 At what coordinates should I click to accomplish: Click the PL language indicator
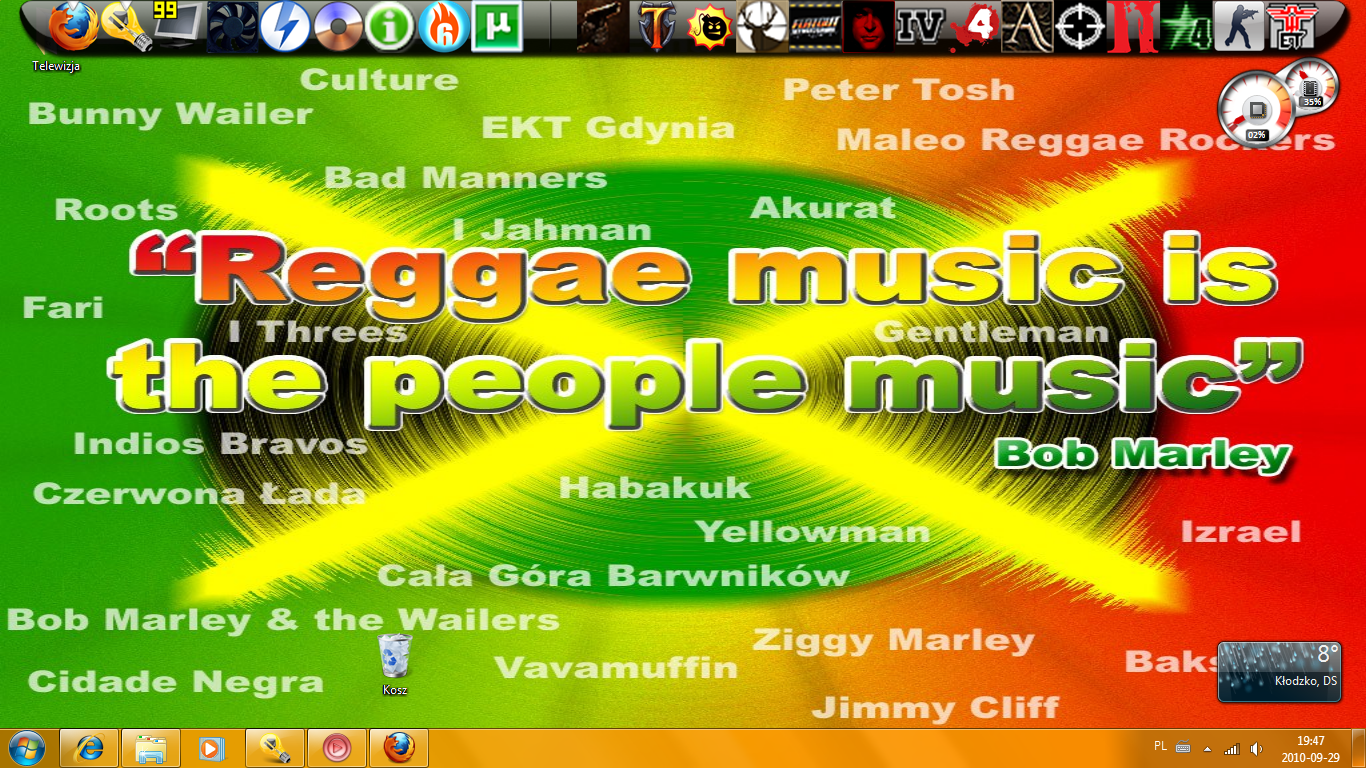1160,746
